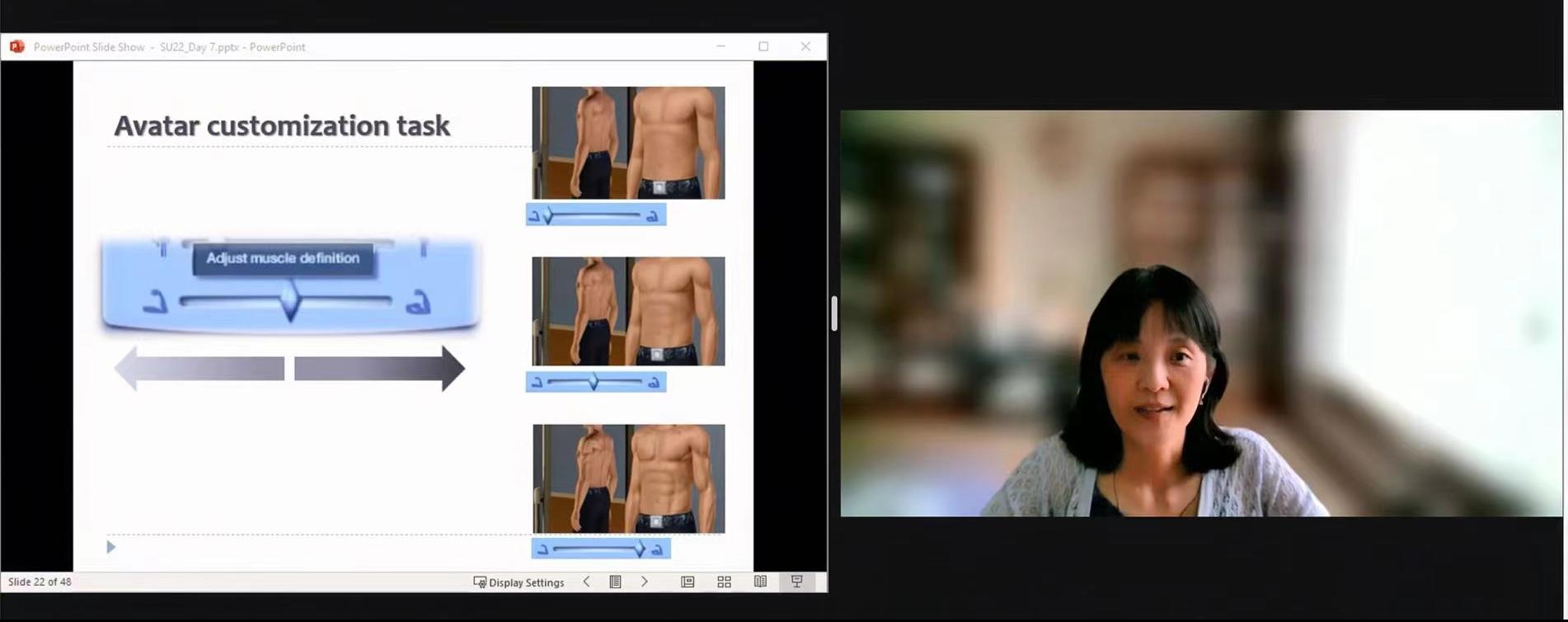This screenshot has width=1568, height=622.
Task: Click the small play triangle at slide bottom-left
Action: (111, 547)
